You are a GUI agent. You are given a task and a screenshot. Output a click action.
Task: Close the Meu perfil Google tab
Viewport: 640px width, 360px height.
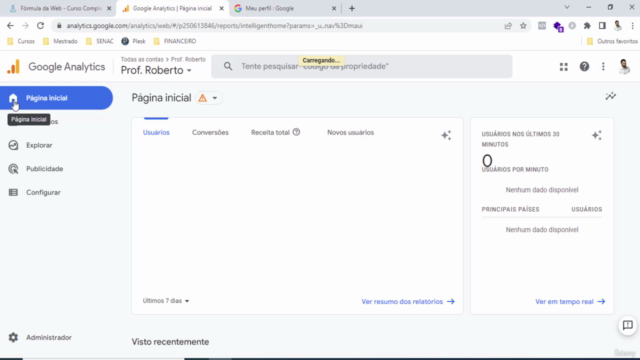(x=334, y=8)
